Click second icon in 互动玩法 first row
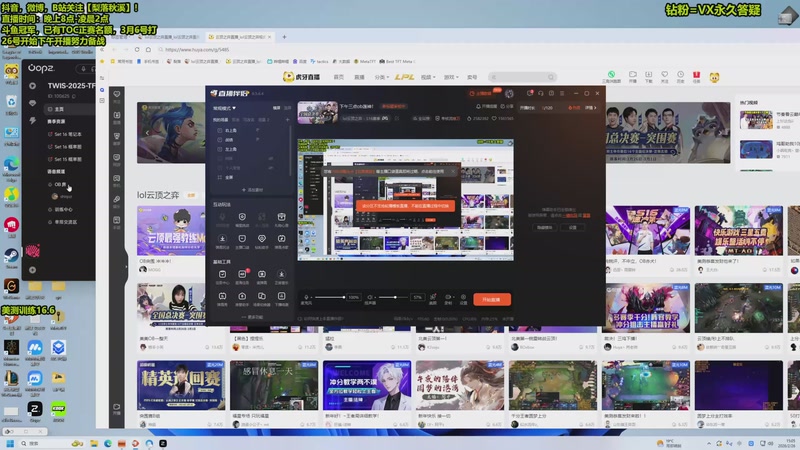 242,217
